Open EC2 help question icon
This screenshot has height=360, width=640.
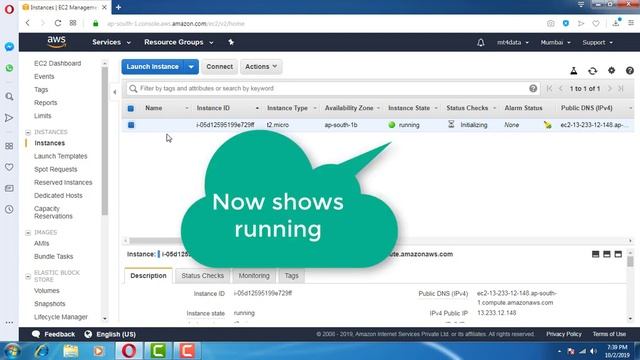click(x=630, y=71)
